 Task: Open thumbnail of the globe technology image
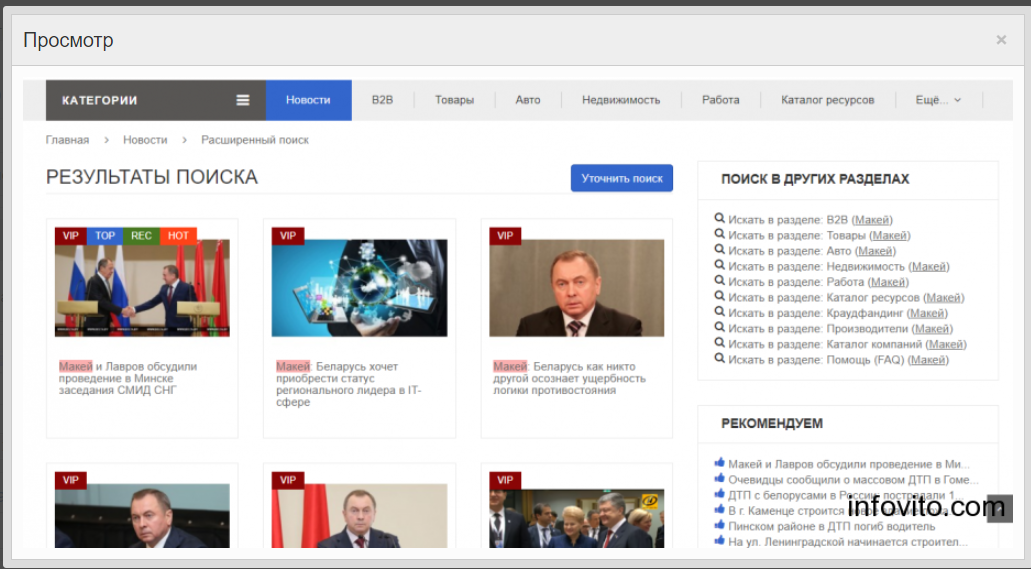point(359,288)
